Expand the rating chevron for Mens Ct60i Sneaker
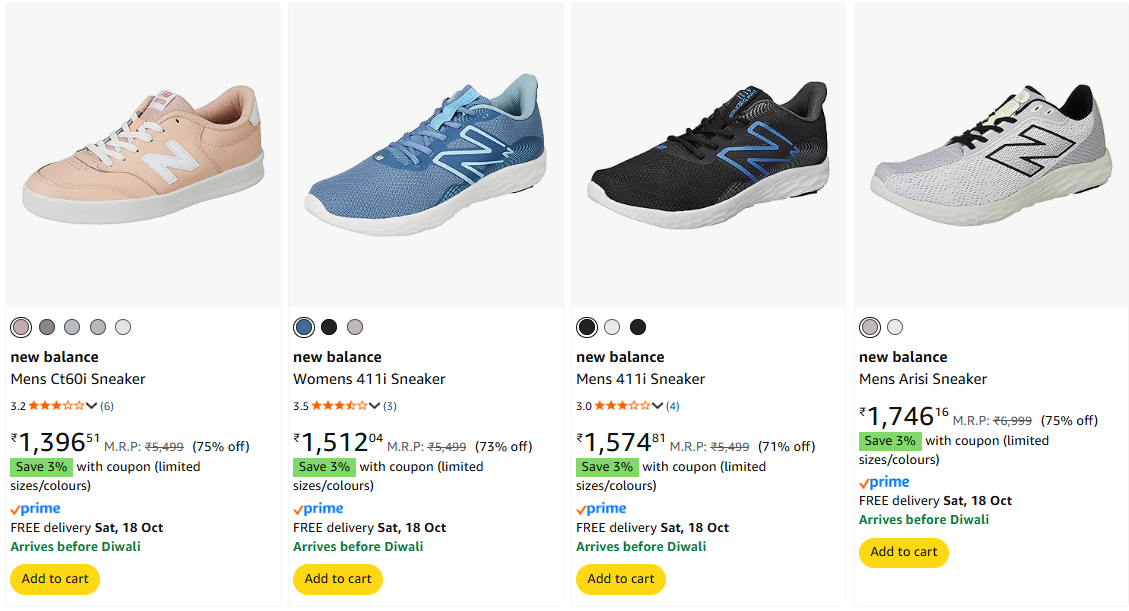 [92, 406]
